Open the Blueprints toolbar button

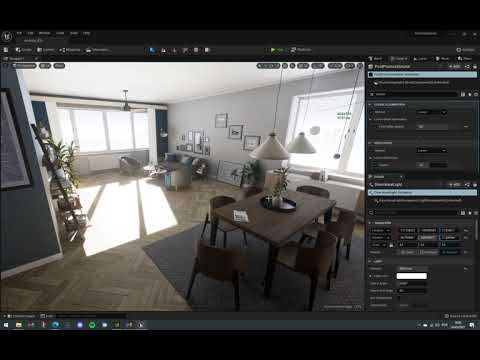coord(69,50)
